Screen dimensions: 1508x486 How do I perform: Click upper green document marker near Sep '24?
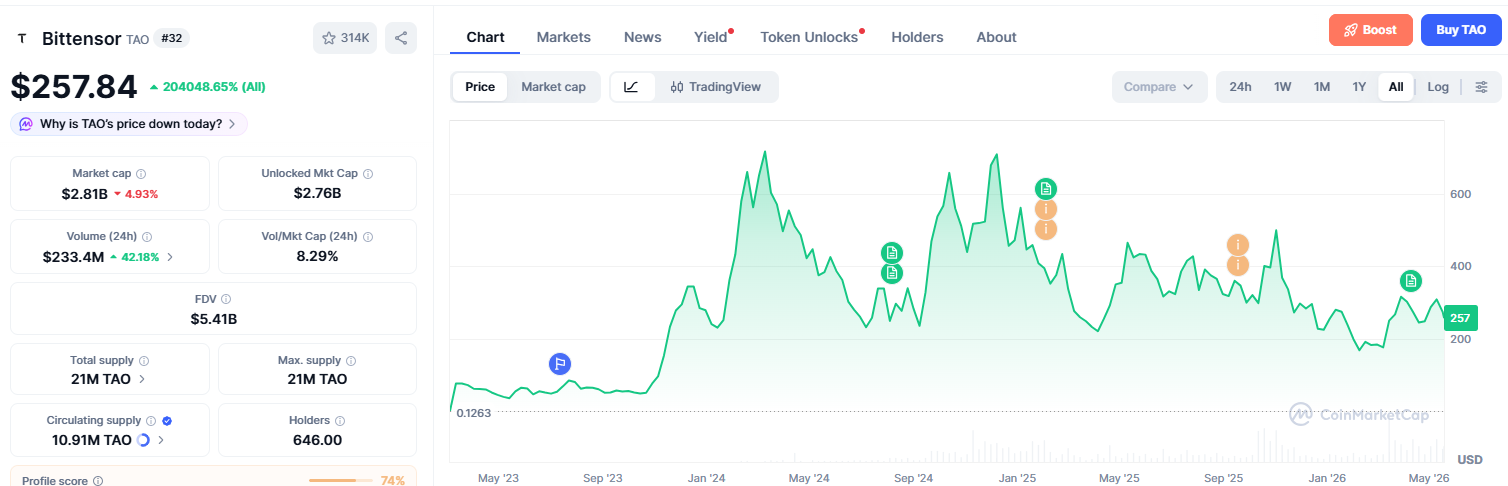[x=892, y=253]
